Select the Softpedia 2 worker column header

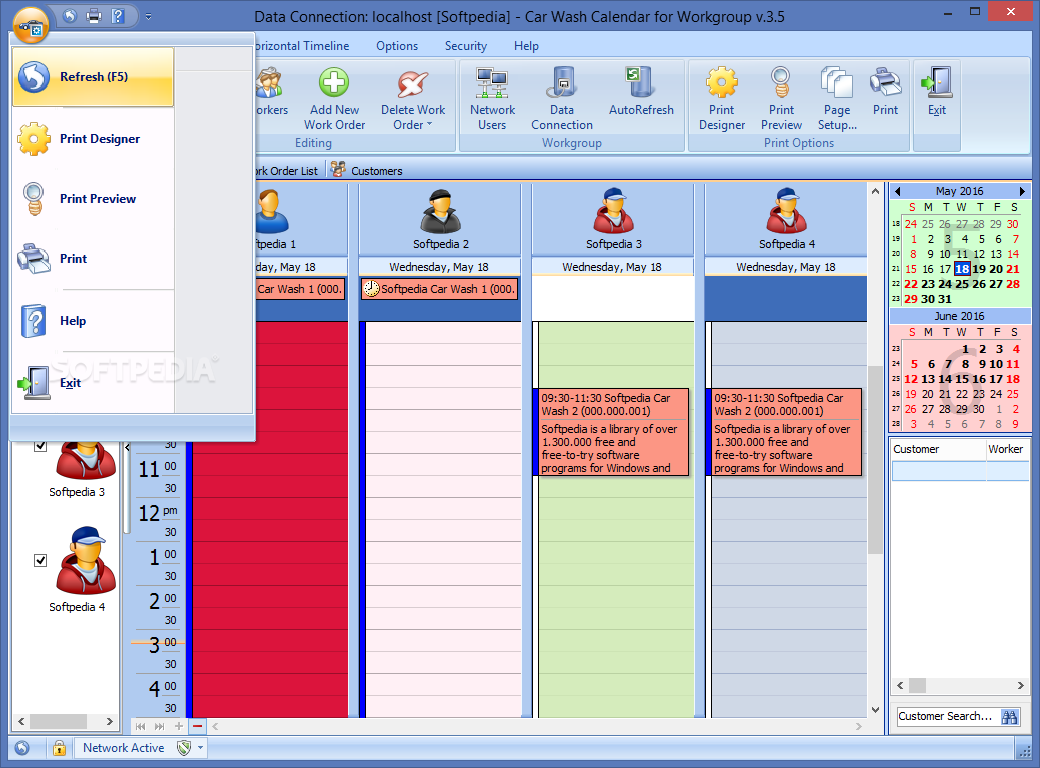click(440, 219)
